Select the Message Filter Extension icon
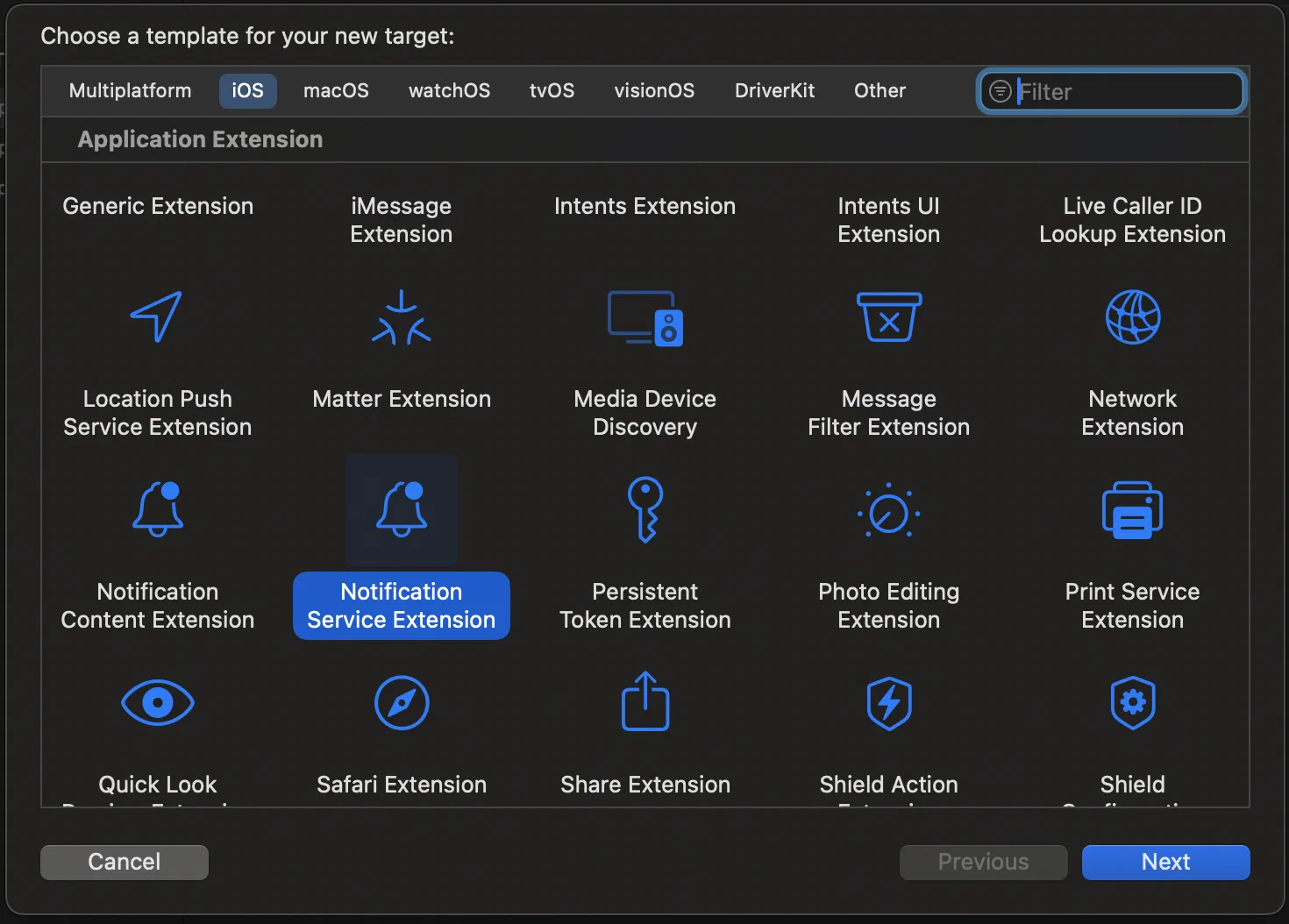 [888, 317]
